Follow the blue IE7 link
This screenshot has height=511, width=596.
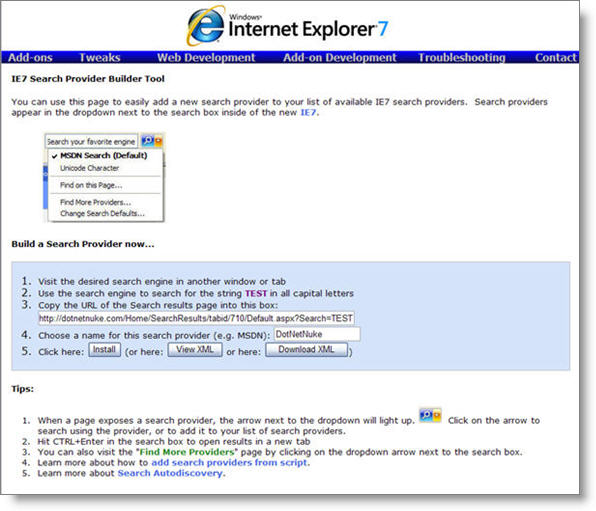point(308,113)
